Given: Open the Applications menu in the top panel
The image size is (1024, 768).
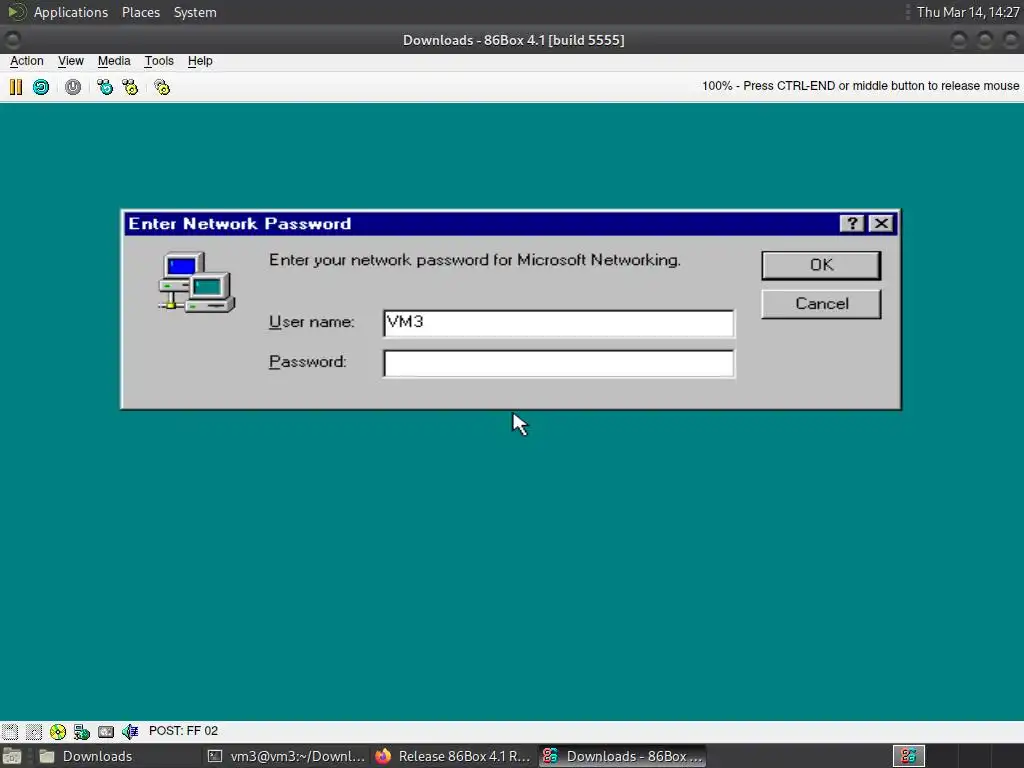Looking at the screenshot, I should [71, 12].
